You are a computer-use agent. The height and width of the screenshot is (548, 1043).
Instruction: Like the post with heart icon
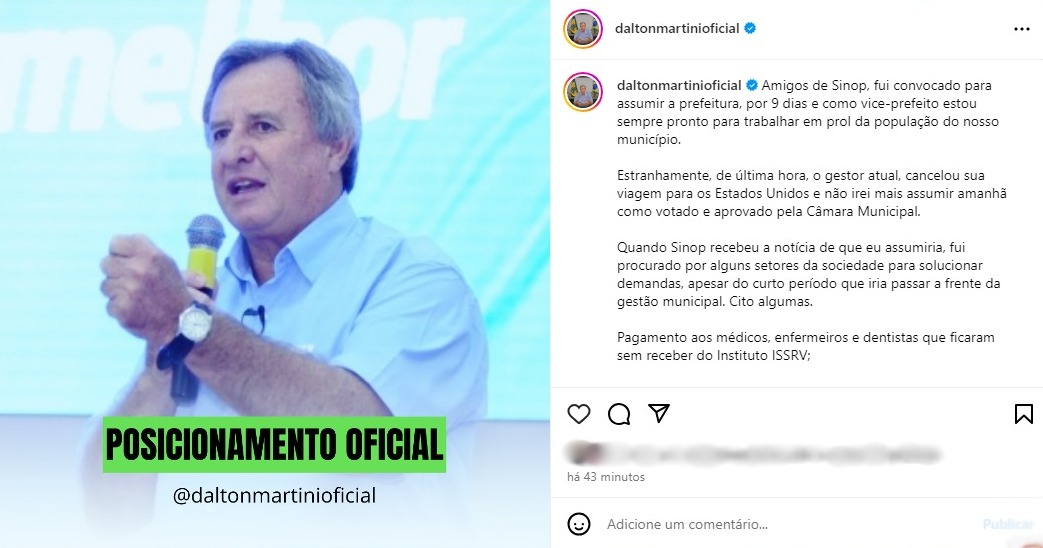579,414
